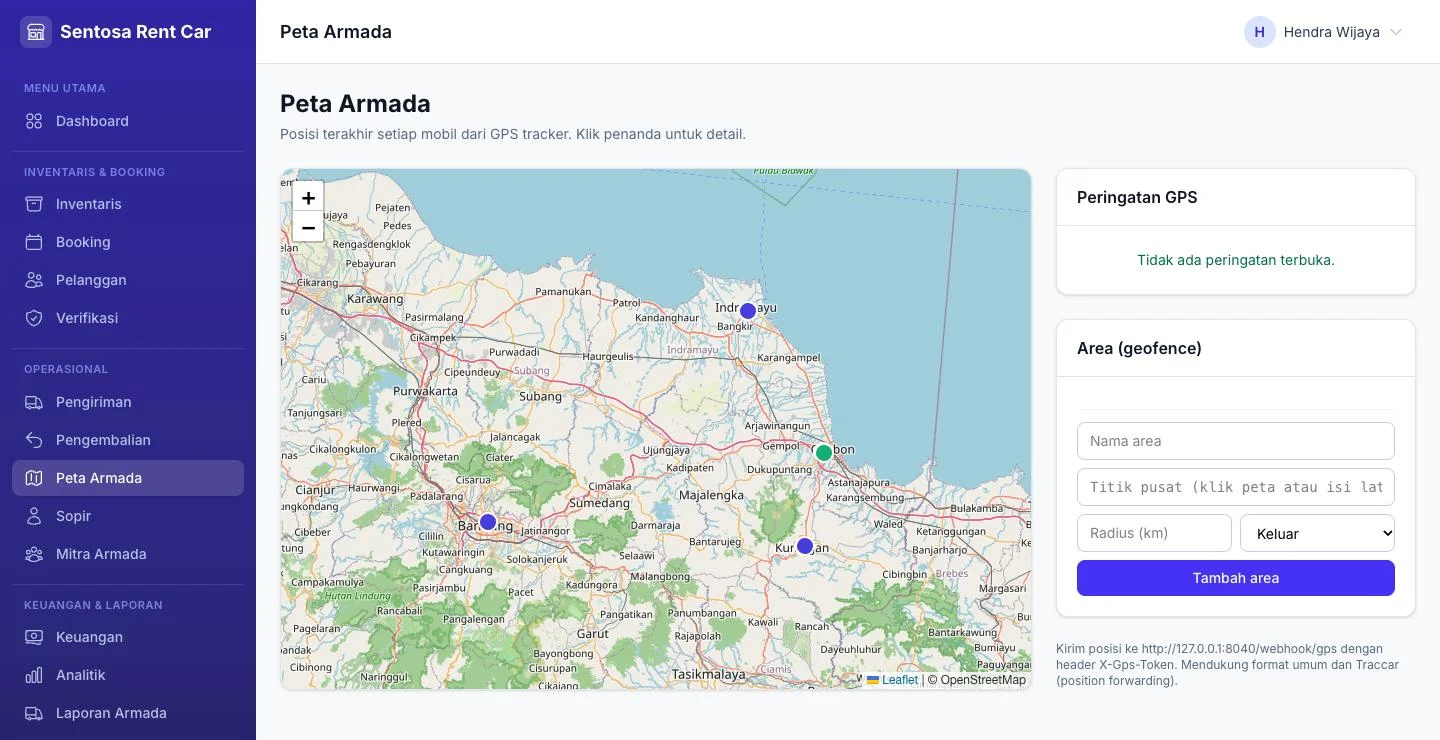Click the Keuangan banknote icon
The height and width of the screenshot is (740, 1440).
pos(34,637)
